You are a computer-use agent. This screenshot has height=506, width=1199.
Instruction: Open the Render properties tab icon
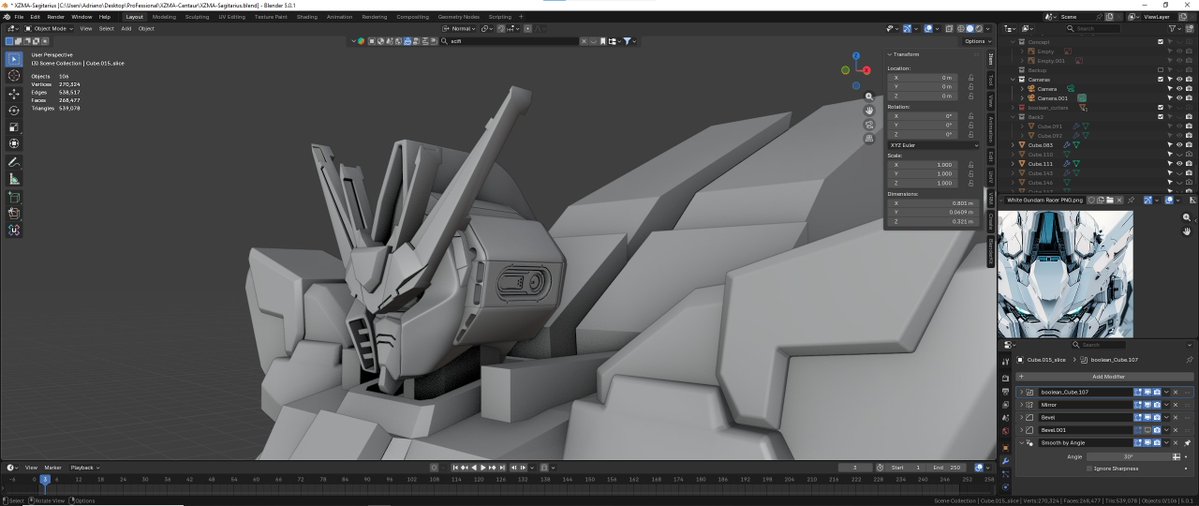(x=1006, y=378)
